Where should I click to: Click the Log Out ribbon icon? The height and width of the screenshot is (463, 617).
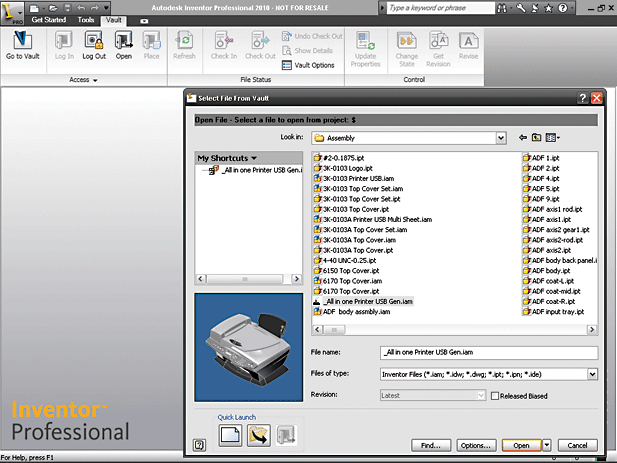click(x=94, y=41)
